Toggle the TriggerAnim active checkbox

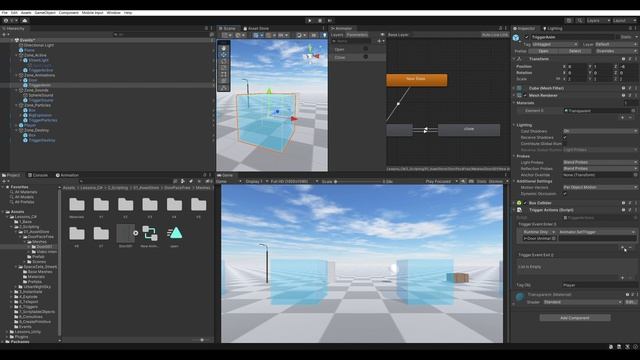coord(527,37)
